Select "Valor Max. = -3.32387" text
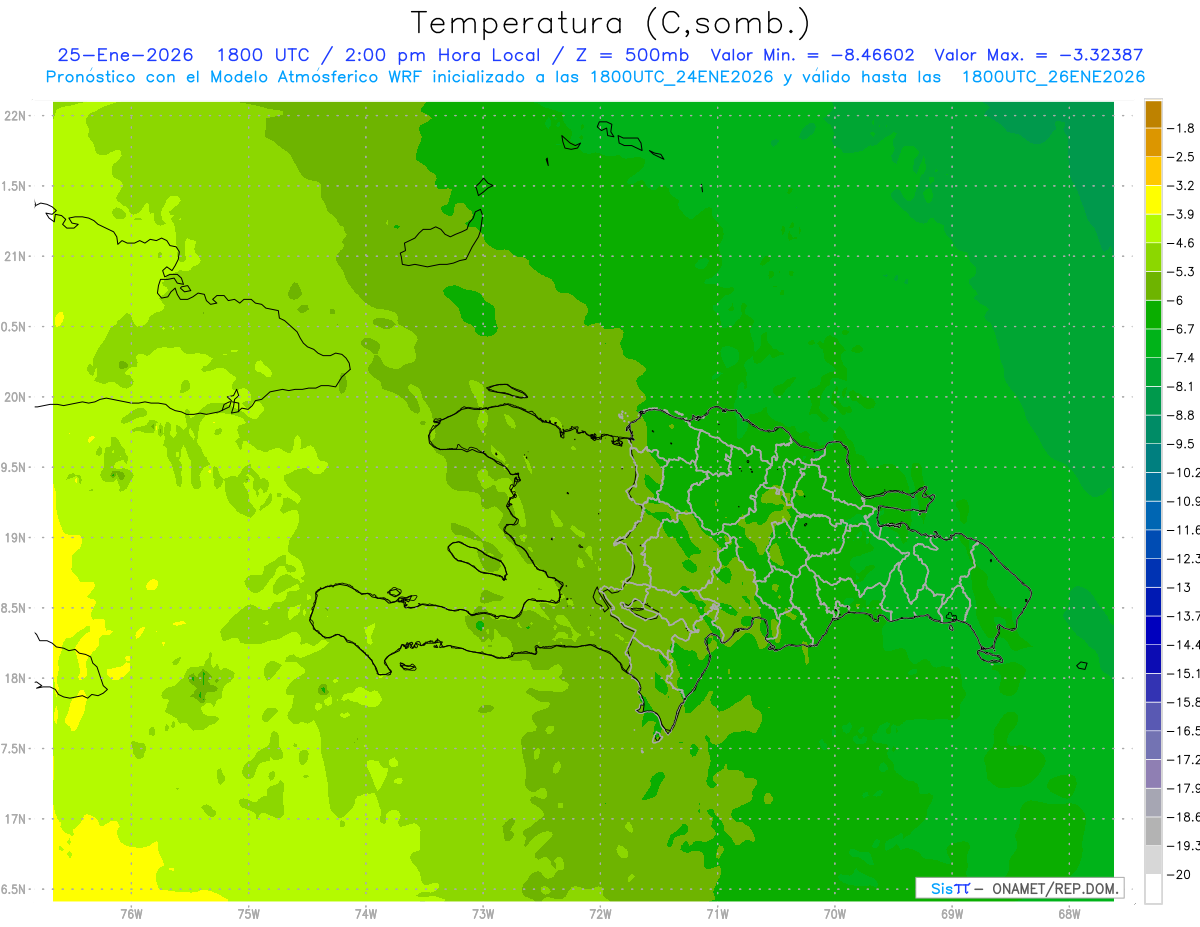This screenshot has width=1200, height=927. point(1038,55)
